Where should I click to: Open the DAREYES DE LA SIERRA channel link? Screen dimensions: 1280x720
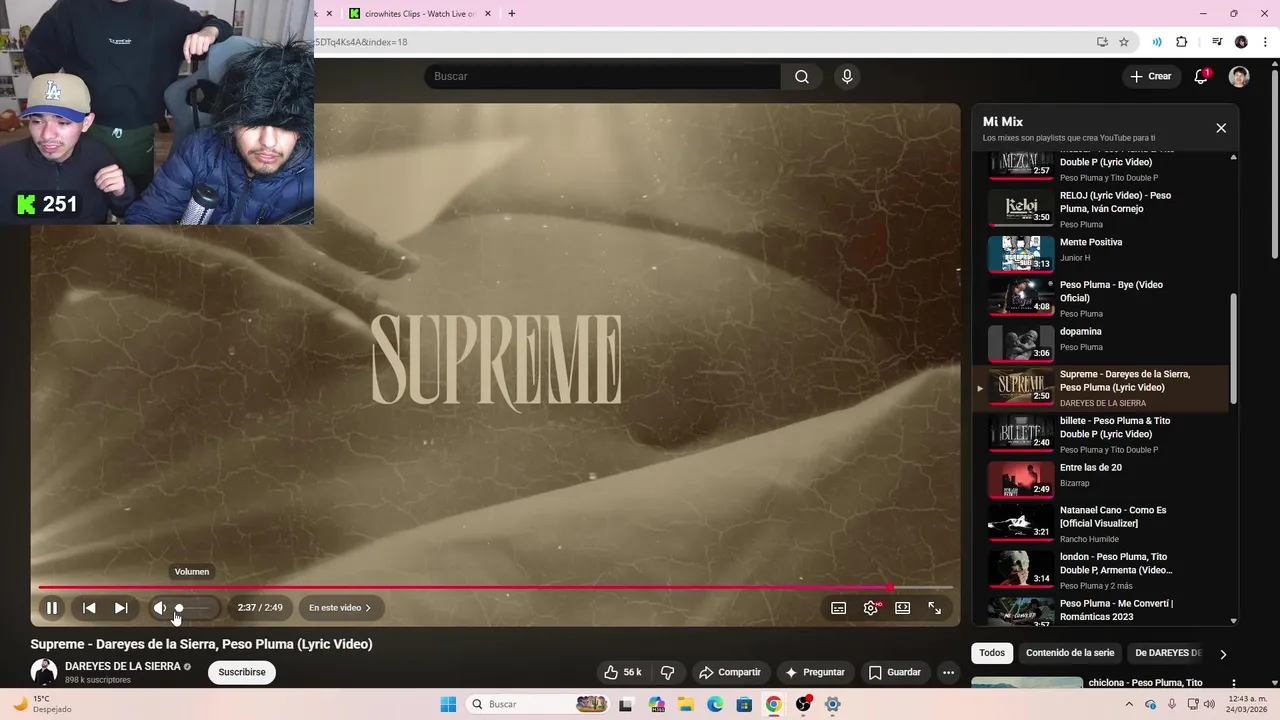point(123,666)
